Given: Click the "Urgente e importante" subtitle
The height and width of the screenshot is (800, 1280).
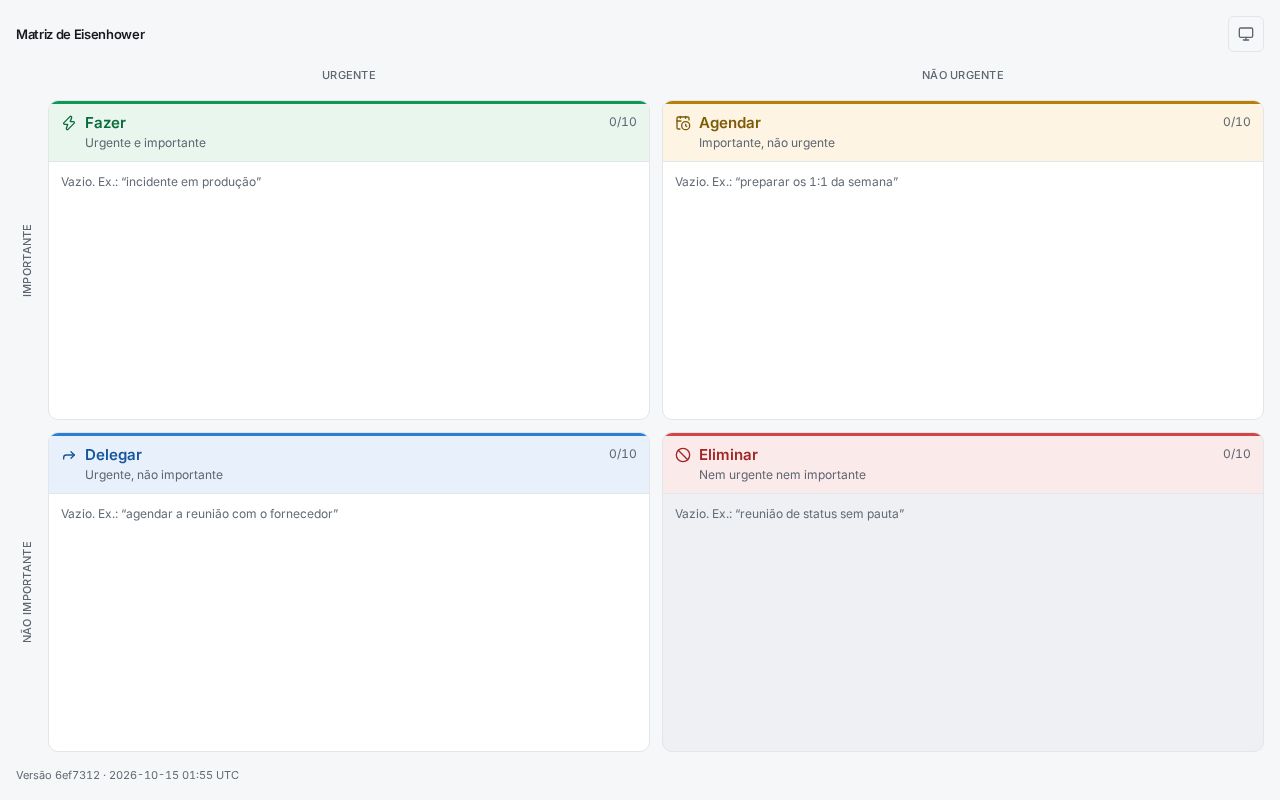Looking at the screenshot, I should (x=145, y=143).
